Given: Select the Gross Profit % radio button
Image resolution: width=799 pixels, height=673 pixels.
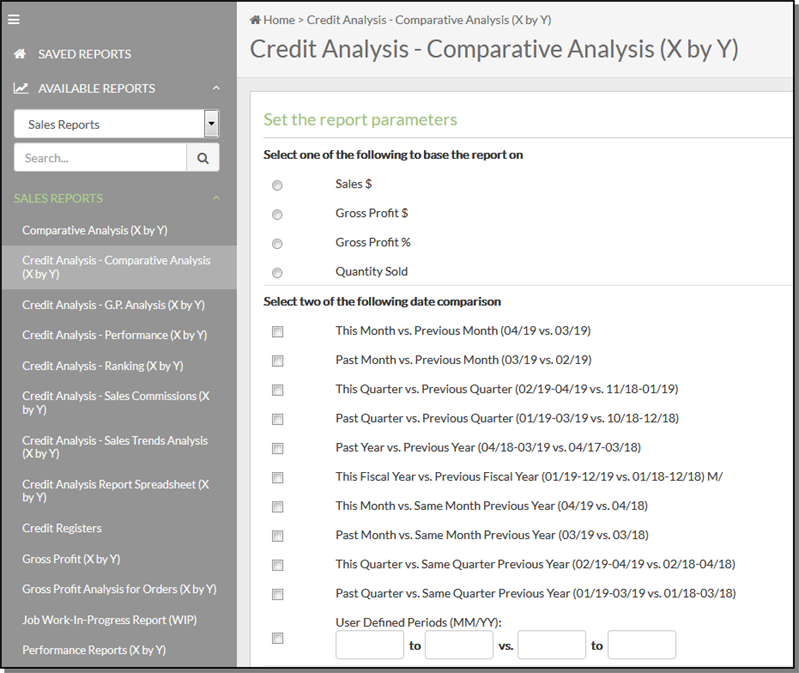Looking at the screenshot, I should coord(277,244).
